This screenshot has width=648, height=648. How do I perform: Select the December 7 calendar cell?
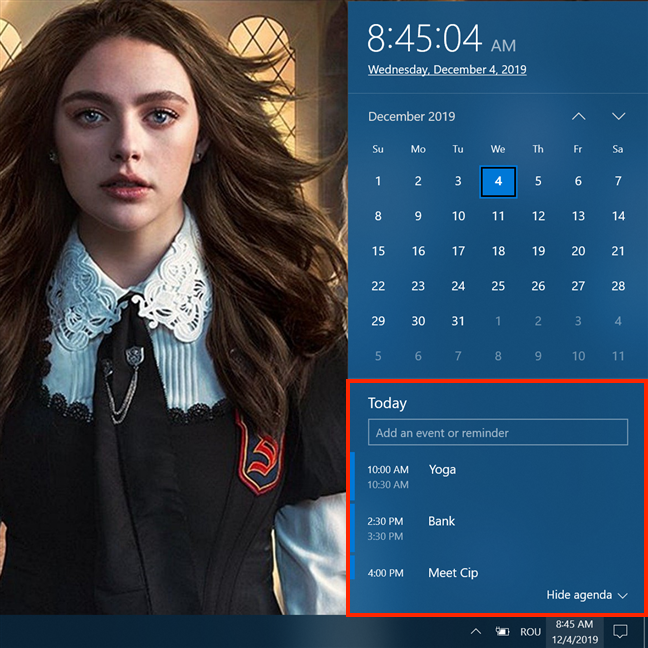point(618,181)
